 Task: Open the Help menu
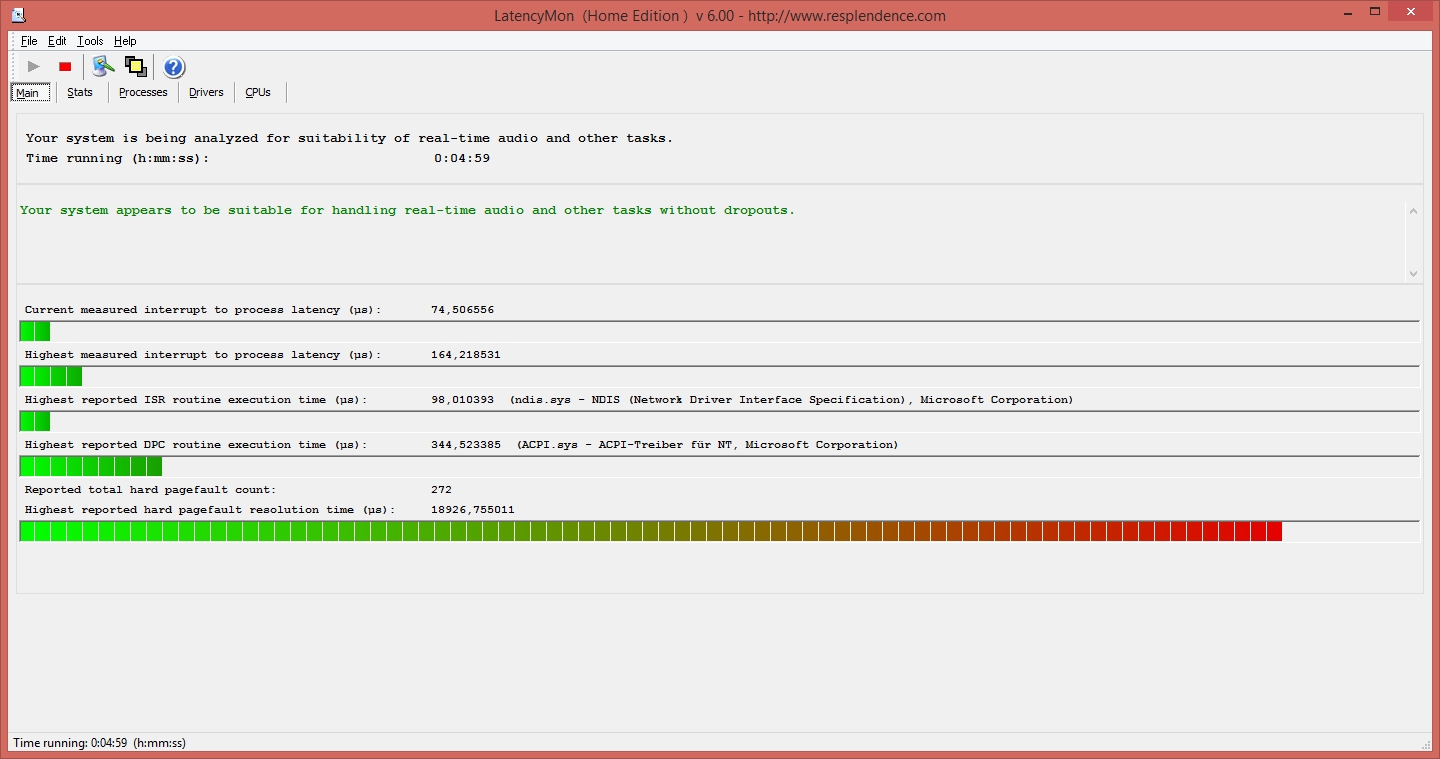pyautogui.click(x=125, y=41)
